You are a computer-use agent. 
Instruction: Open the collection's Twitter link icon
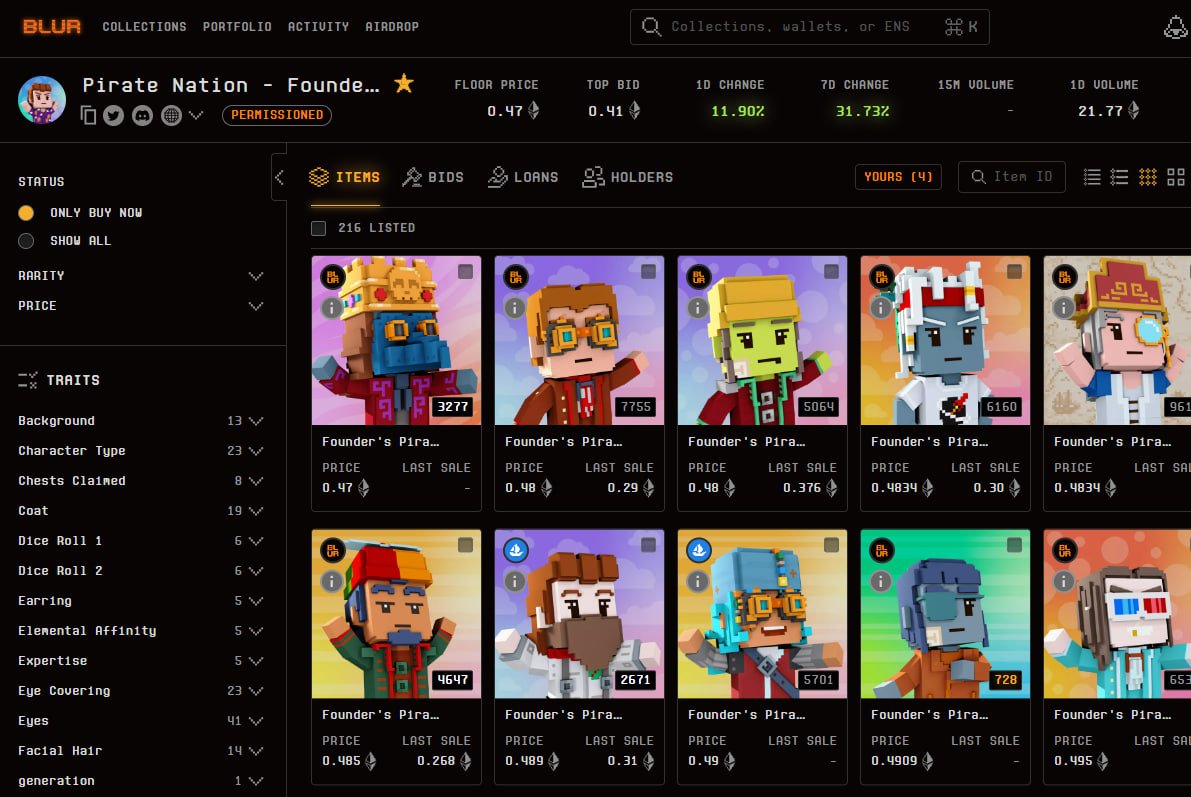click(114, 115)
